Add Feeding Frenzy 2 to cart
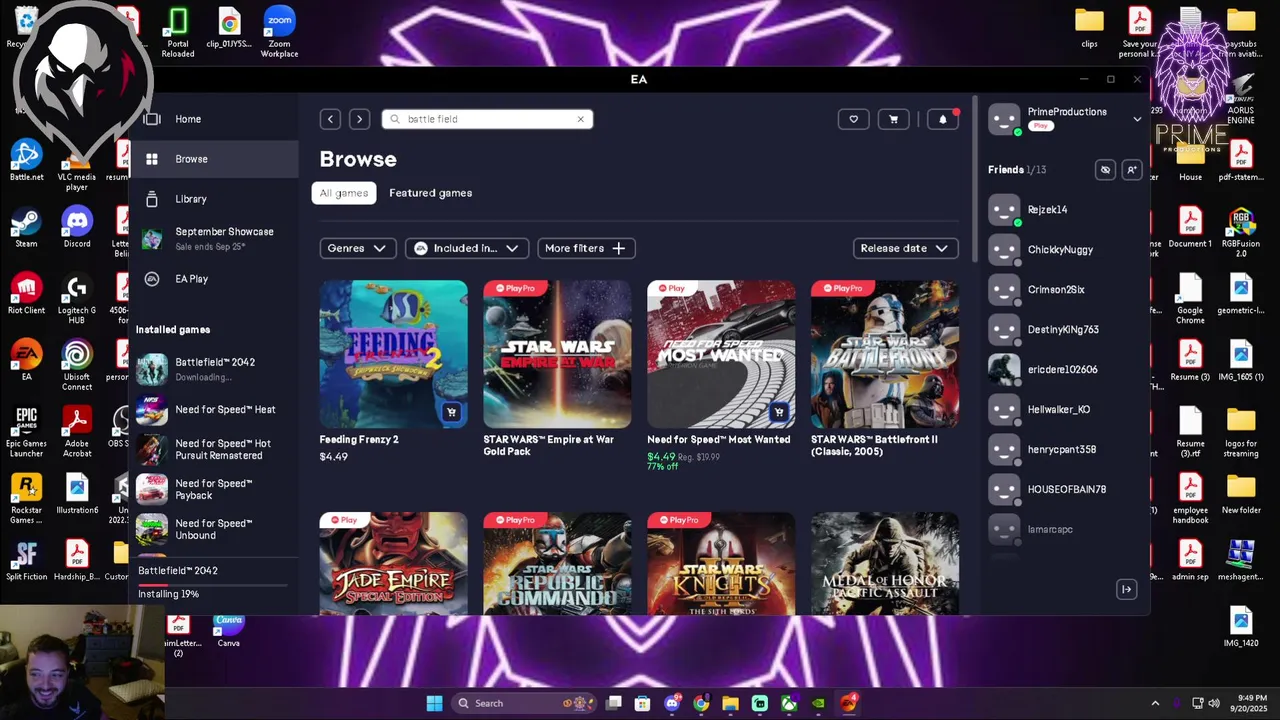Image resolution: width=1280 pixels, height=720 pixels. (451, 412)
